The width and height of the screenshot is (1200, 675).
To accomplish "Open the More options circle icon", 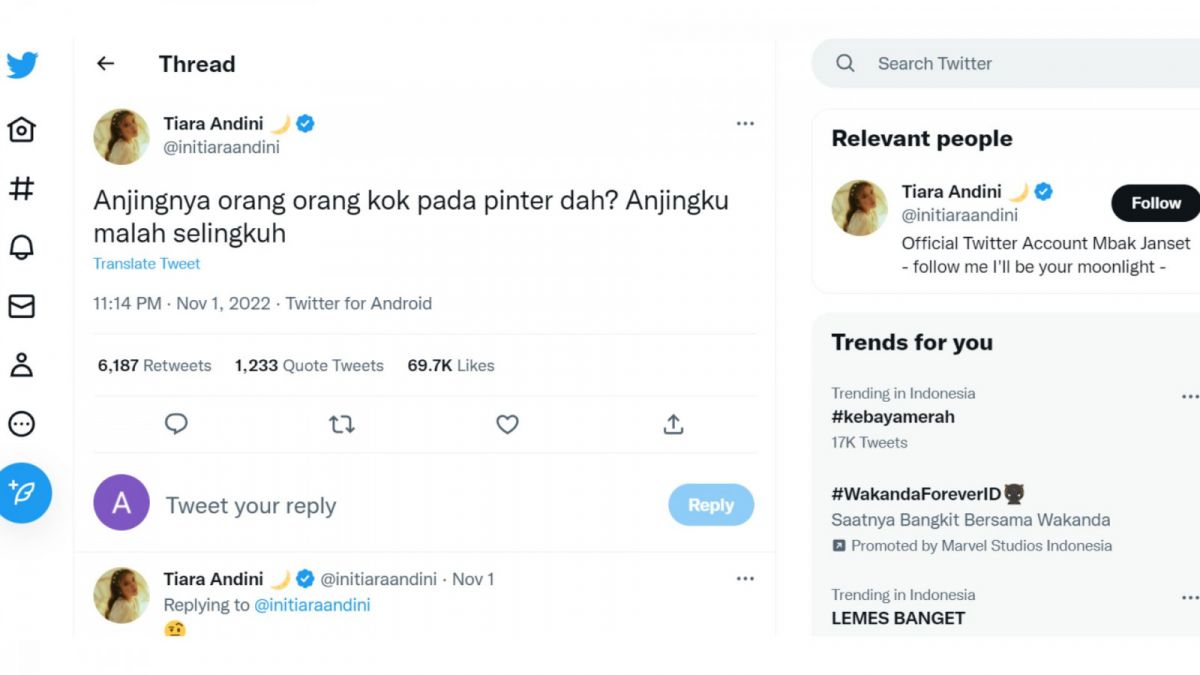I will (x=21, y=424).
